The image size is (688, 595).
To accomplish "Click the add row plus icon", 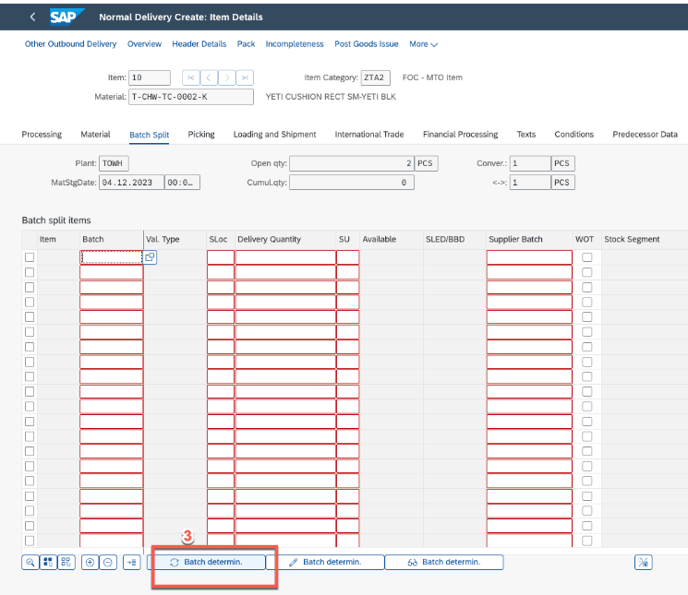I will (x=90, y=562).
